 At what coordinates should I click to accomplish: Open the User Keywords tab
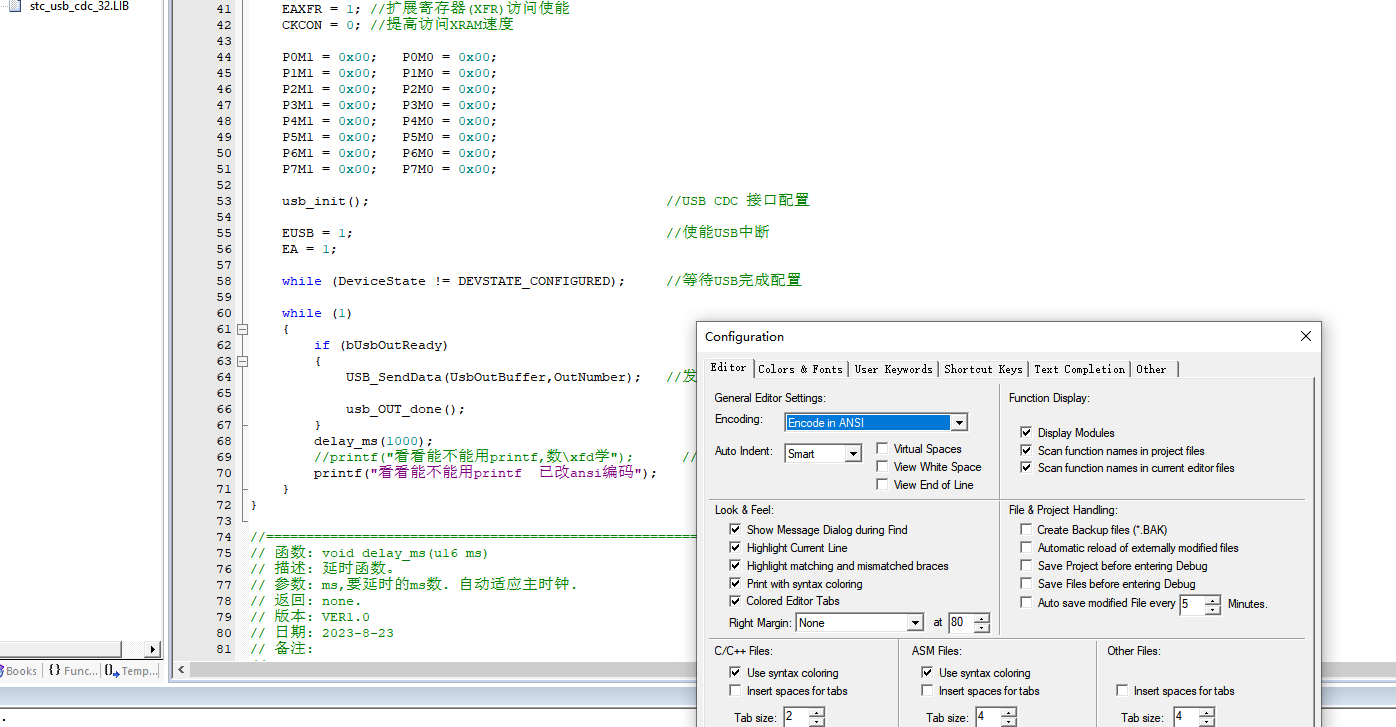tap(893, 369)
